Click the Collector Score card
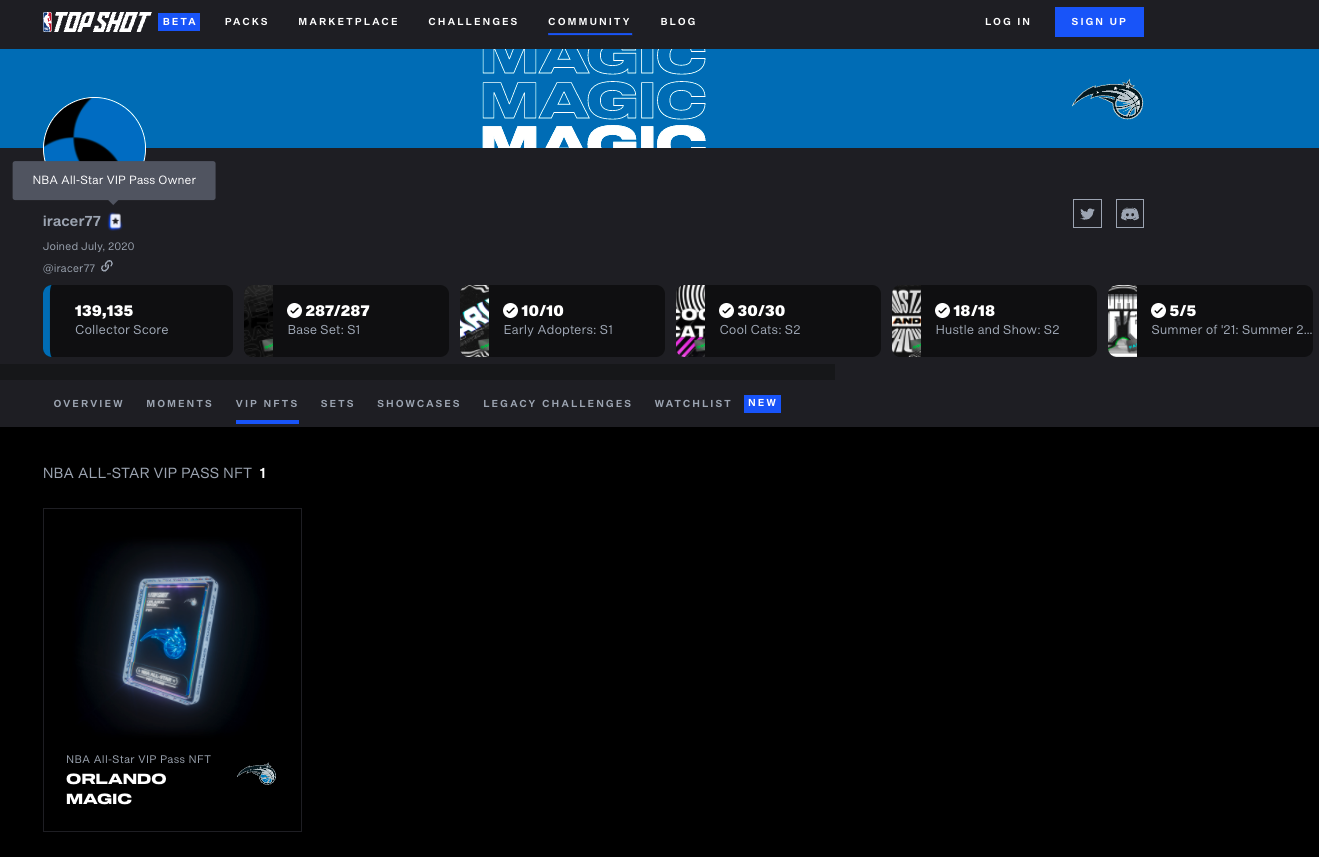1319x857 pixels. [x=138, y=321]
